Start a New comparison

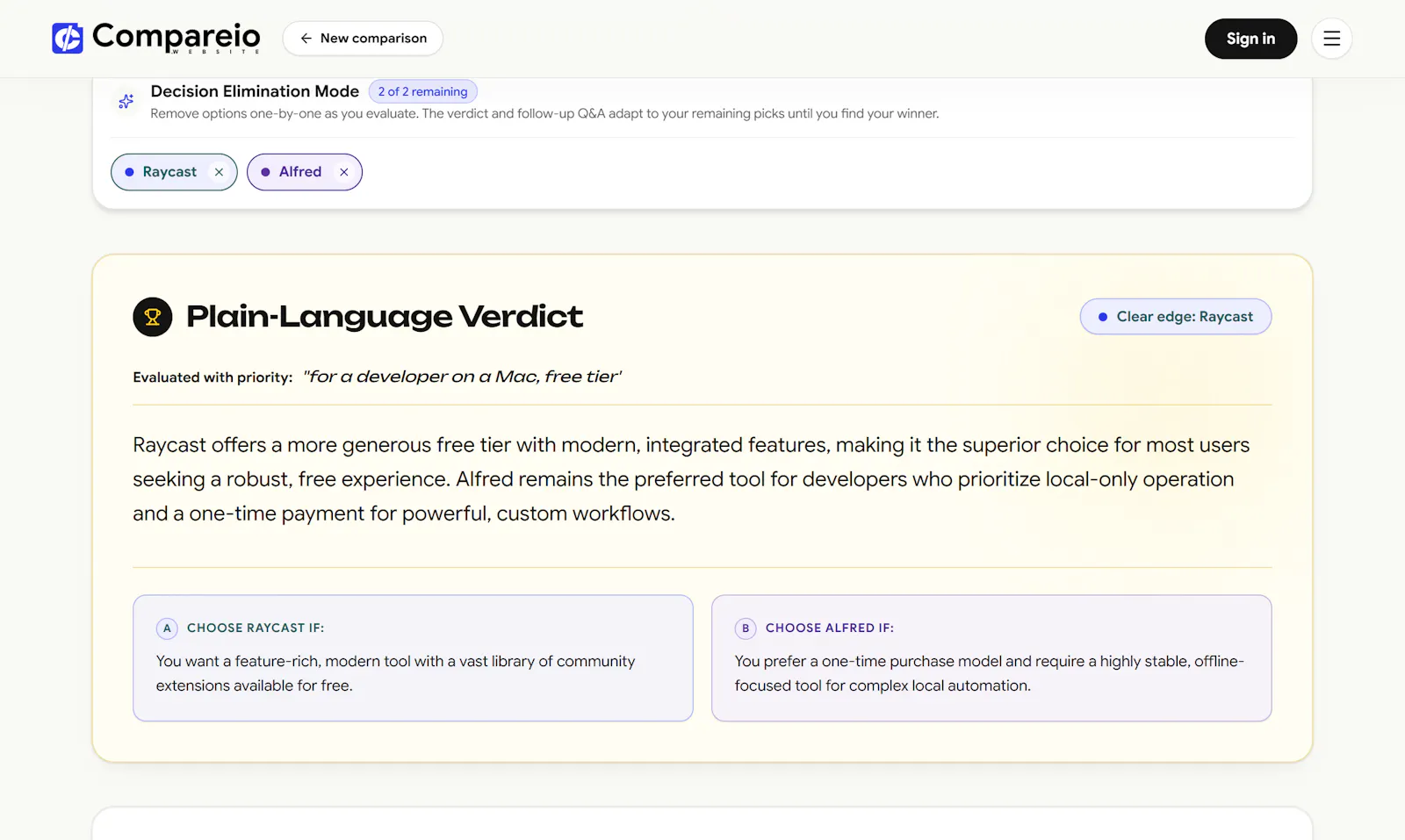pos(363,39)
